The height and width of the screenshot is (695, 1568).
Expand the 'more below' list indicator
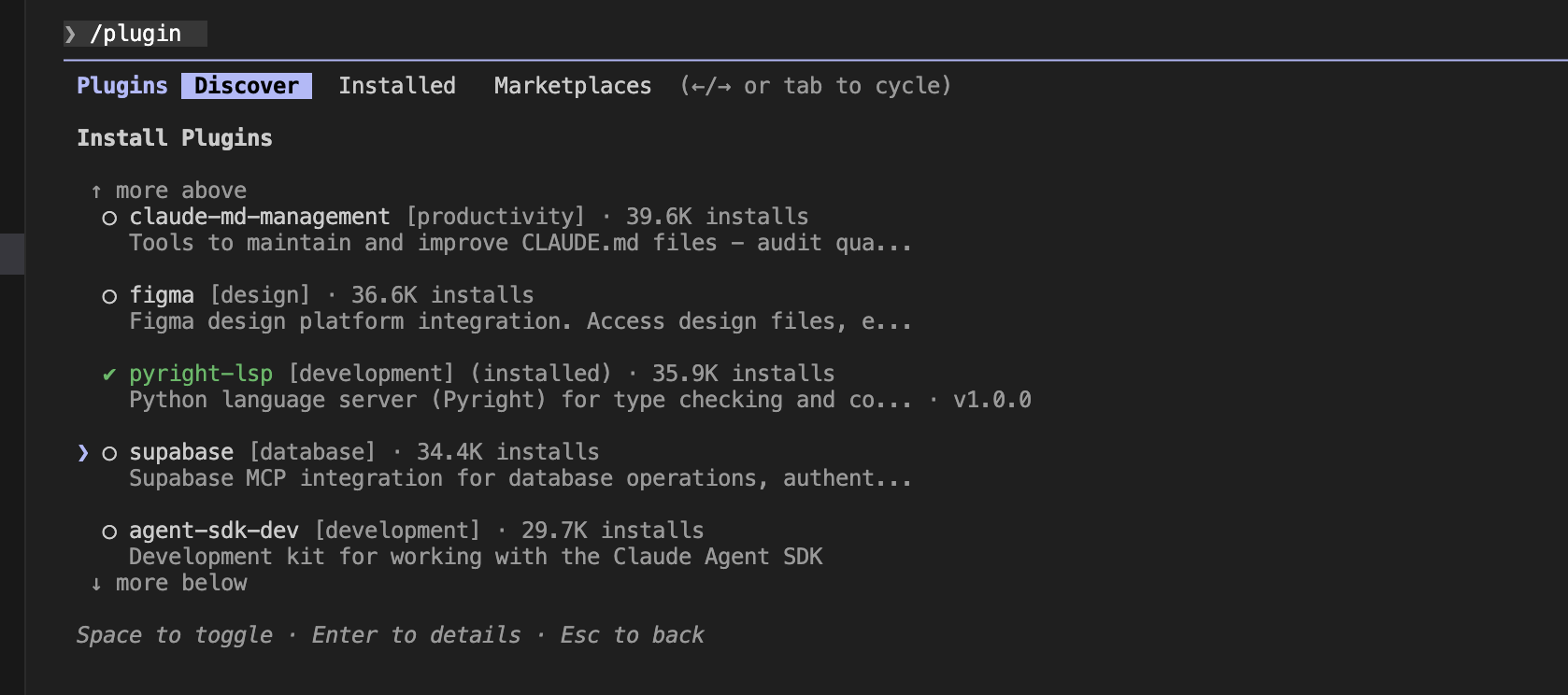[180, 583]
